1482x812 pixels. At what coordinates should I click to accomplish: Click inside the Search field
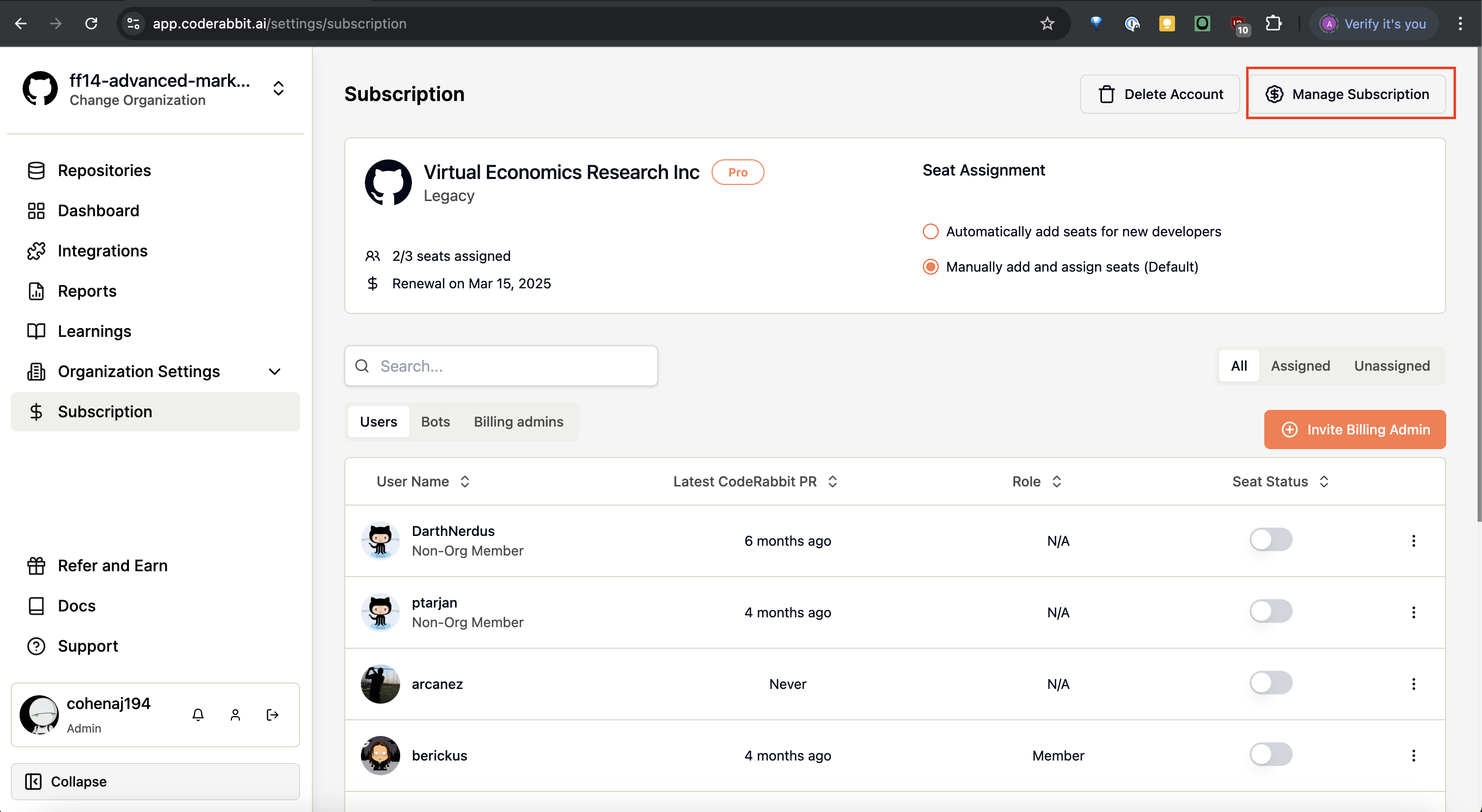506,366
